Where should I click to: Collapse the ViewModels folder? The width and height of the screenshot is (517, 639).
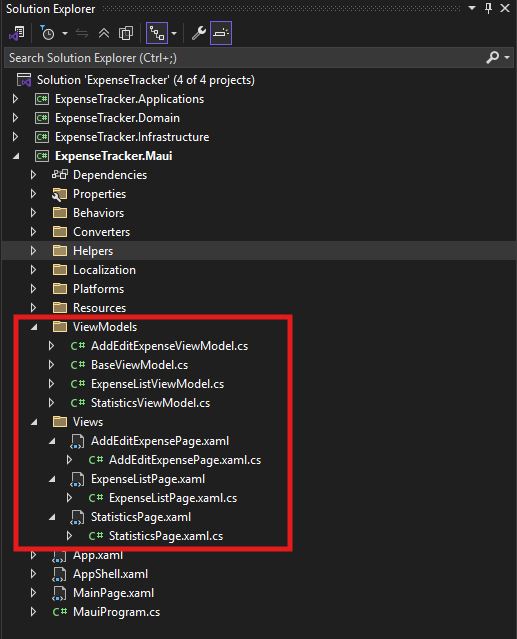click(x=34, y=327)
